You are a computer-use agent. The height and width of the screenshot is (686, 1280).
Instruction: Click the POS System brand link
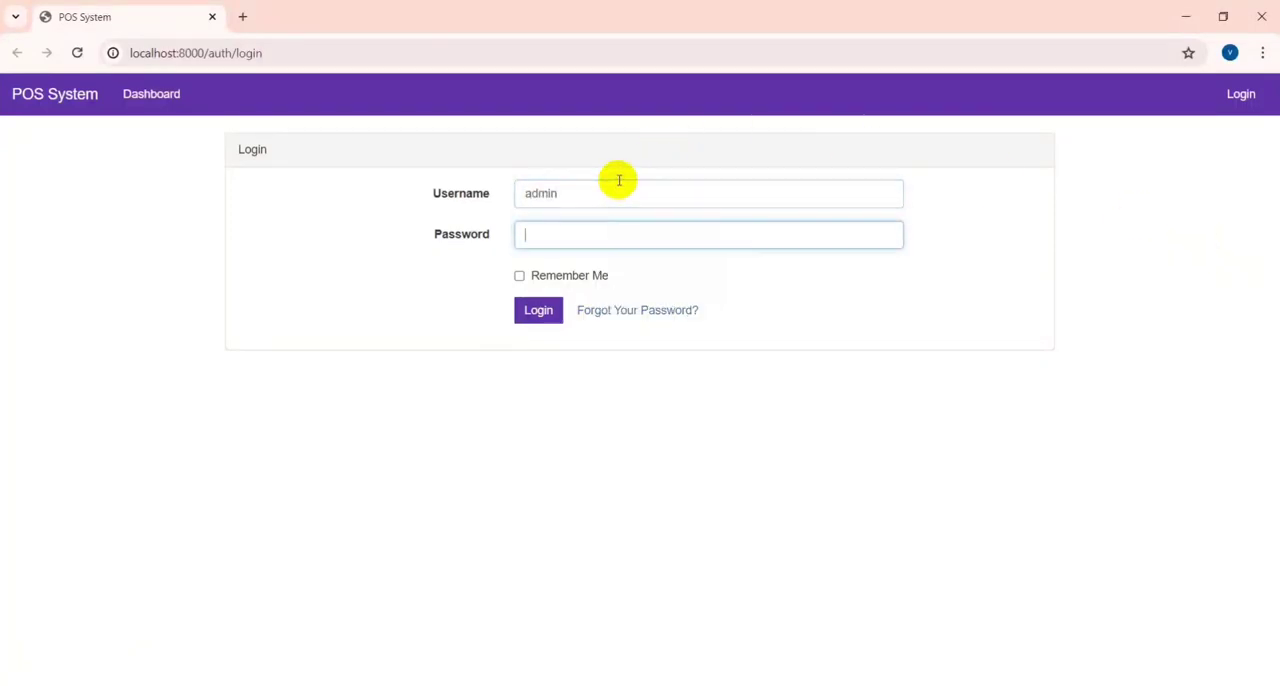tap(55, 94)
